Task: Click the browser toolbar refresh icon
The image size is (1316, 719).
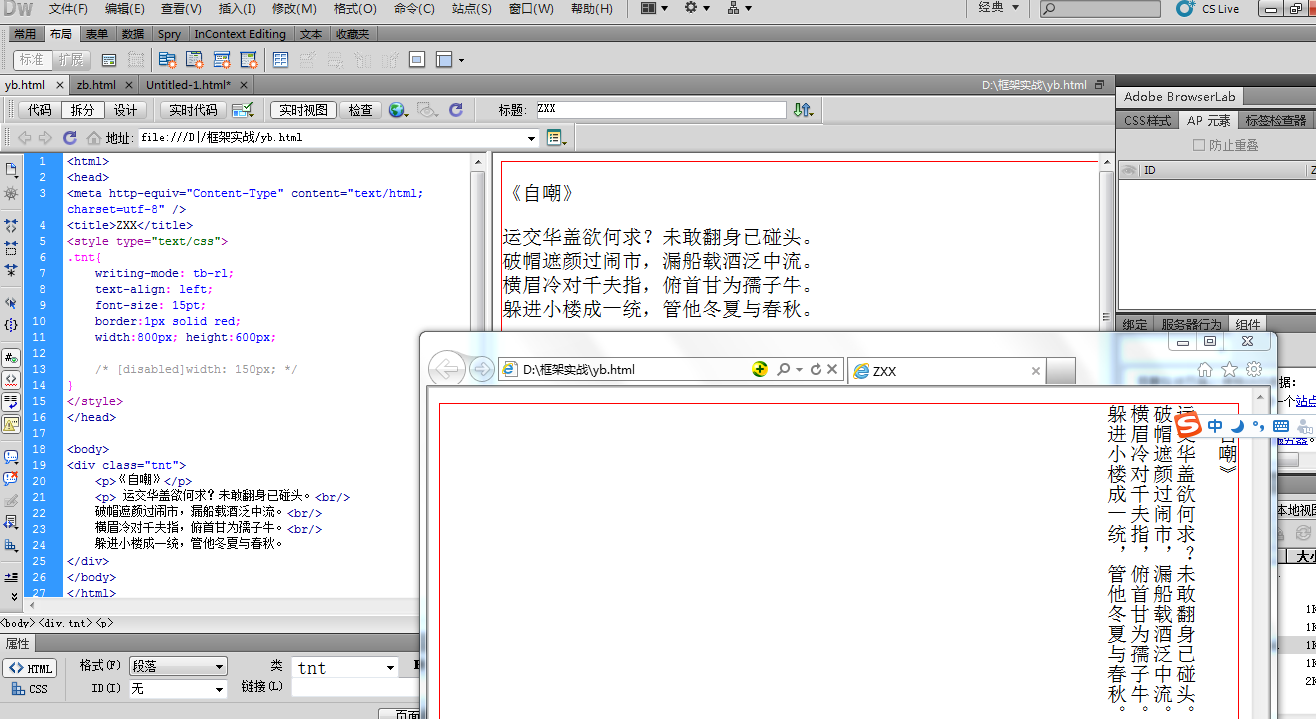Action: point(69,138)
